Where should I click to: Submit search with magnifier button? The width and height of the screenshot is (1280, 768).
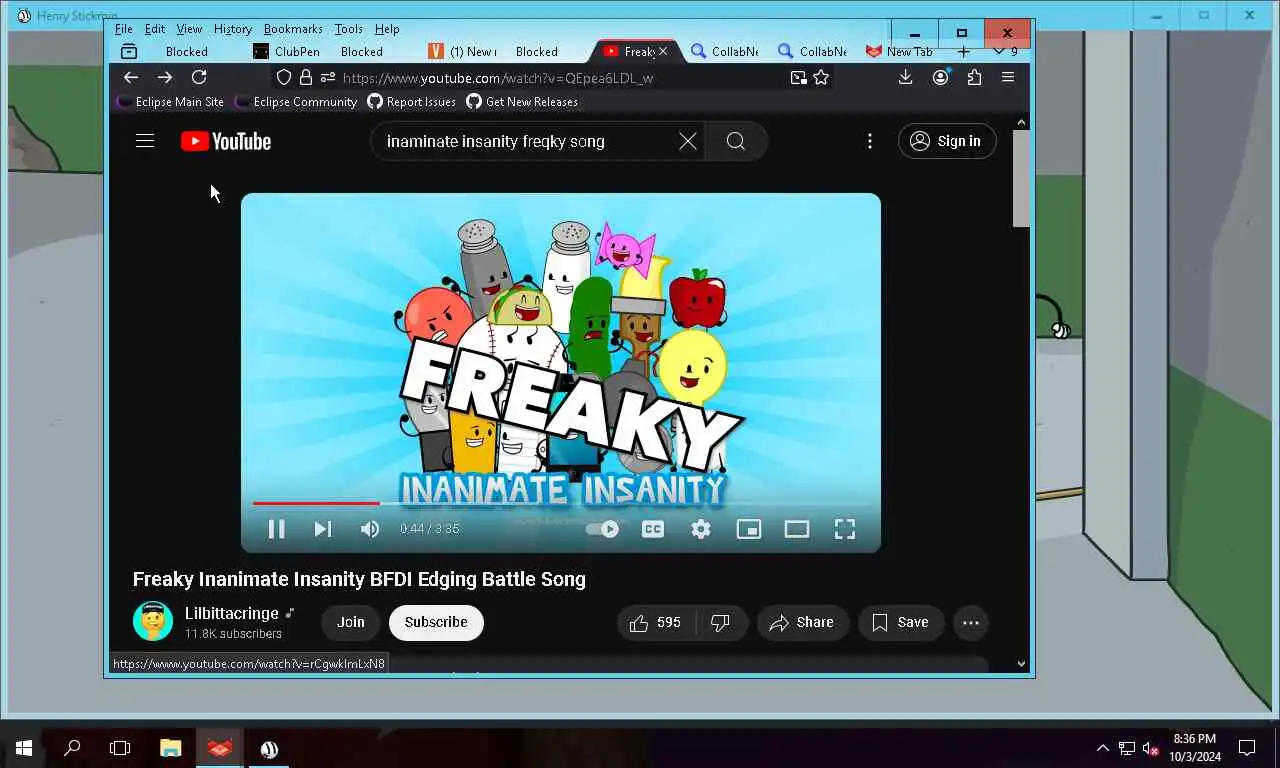click(736, 141)
